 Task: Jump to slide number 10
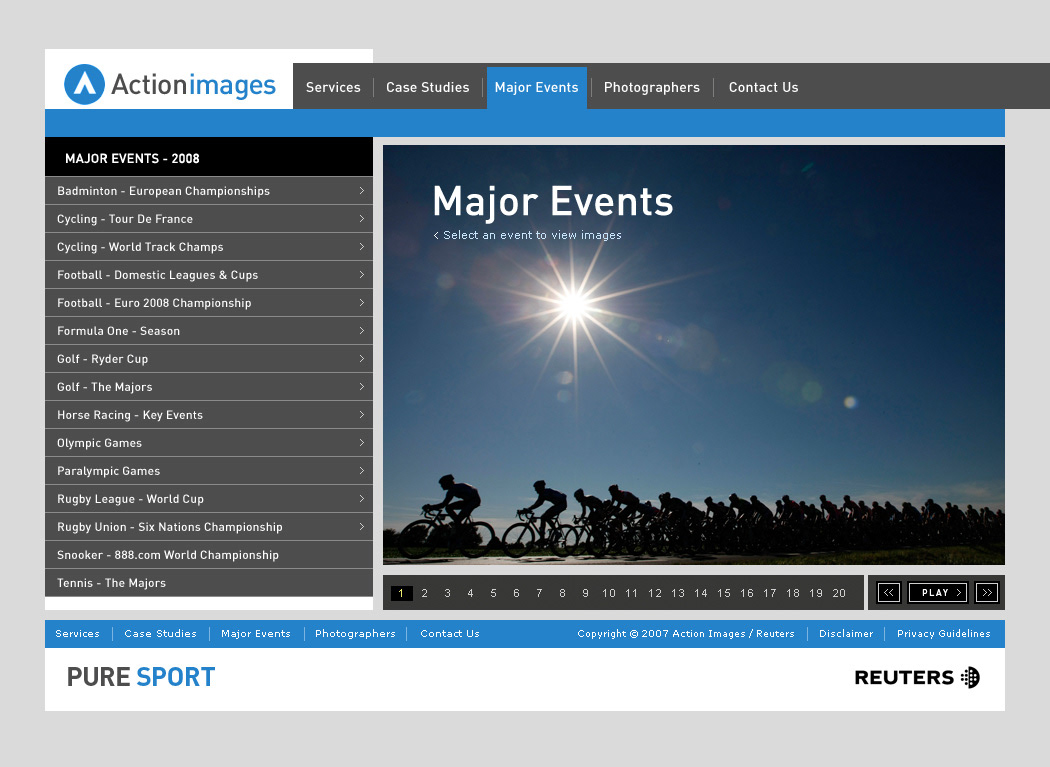click(x=608, y=594)
